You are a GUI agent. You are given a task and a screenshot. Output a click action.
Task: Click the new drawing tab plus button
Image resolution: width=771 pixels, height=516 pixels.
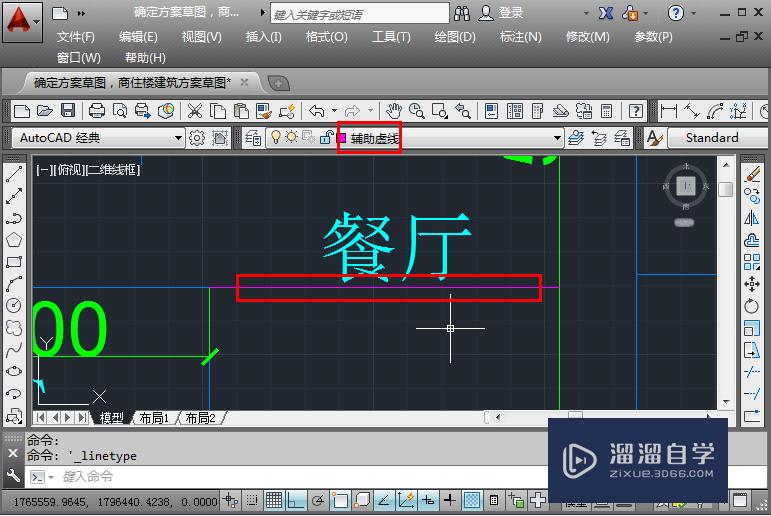coord(279,83)
